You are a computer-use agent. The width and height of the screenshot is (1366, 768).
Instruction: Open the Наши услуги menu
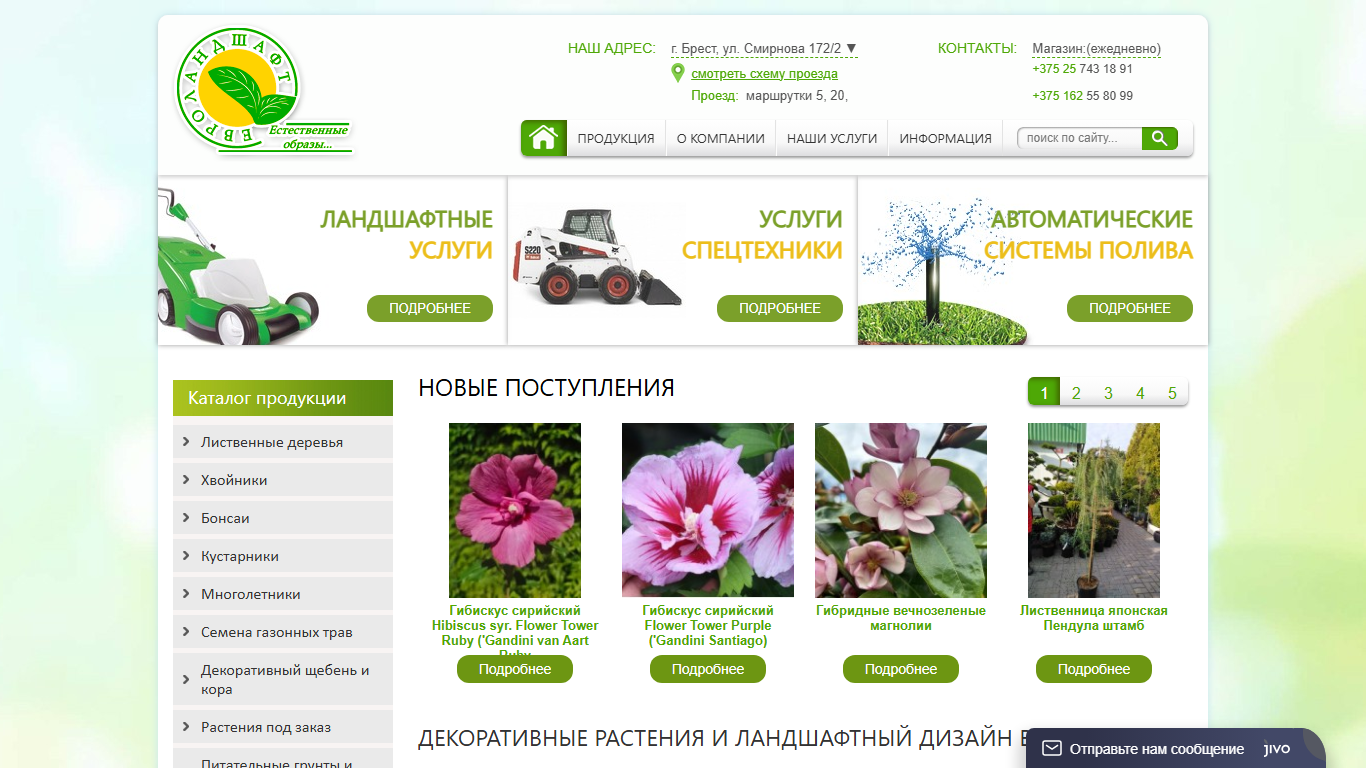tap(832, 138)
